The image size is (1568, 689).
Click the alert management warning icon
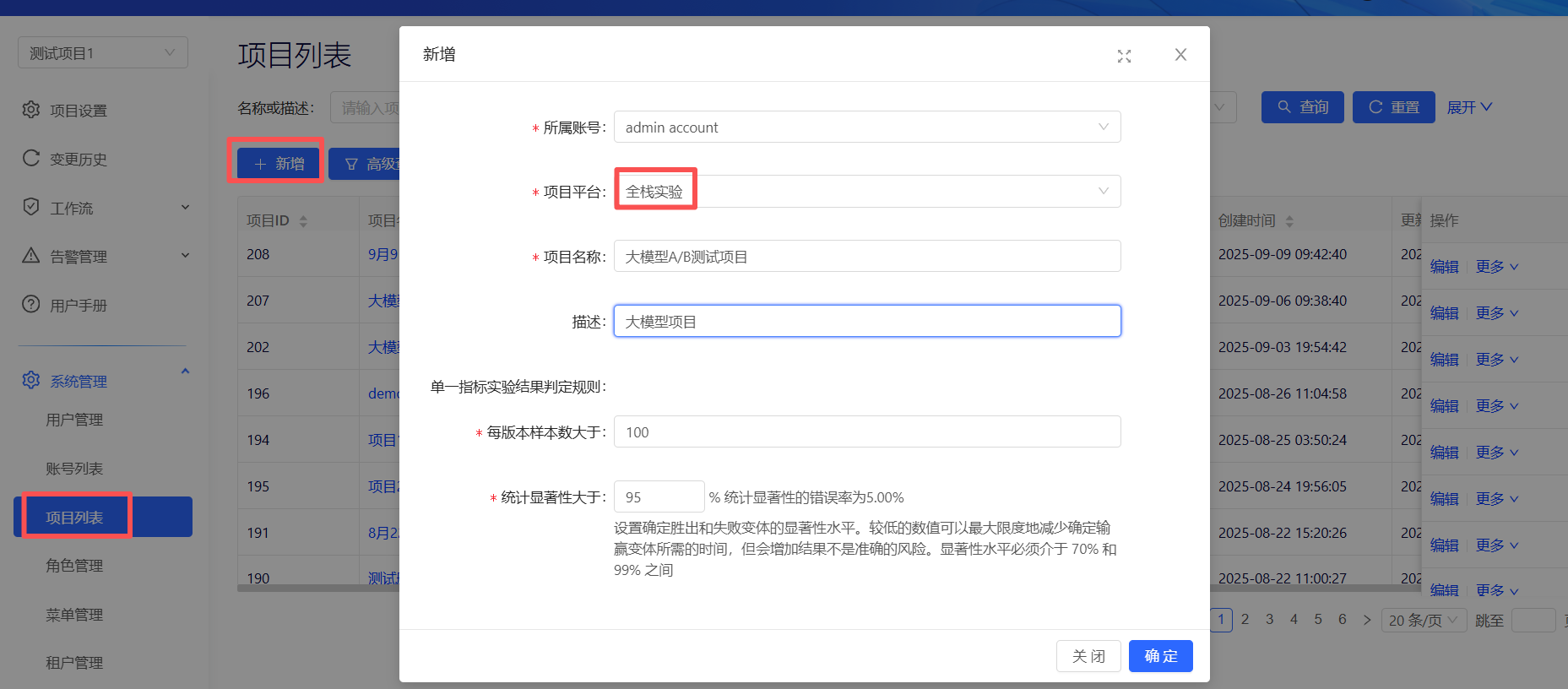(x=31, y=255)
